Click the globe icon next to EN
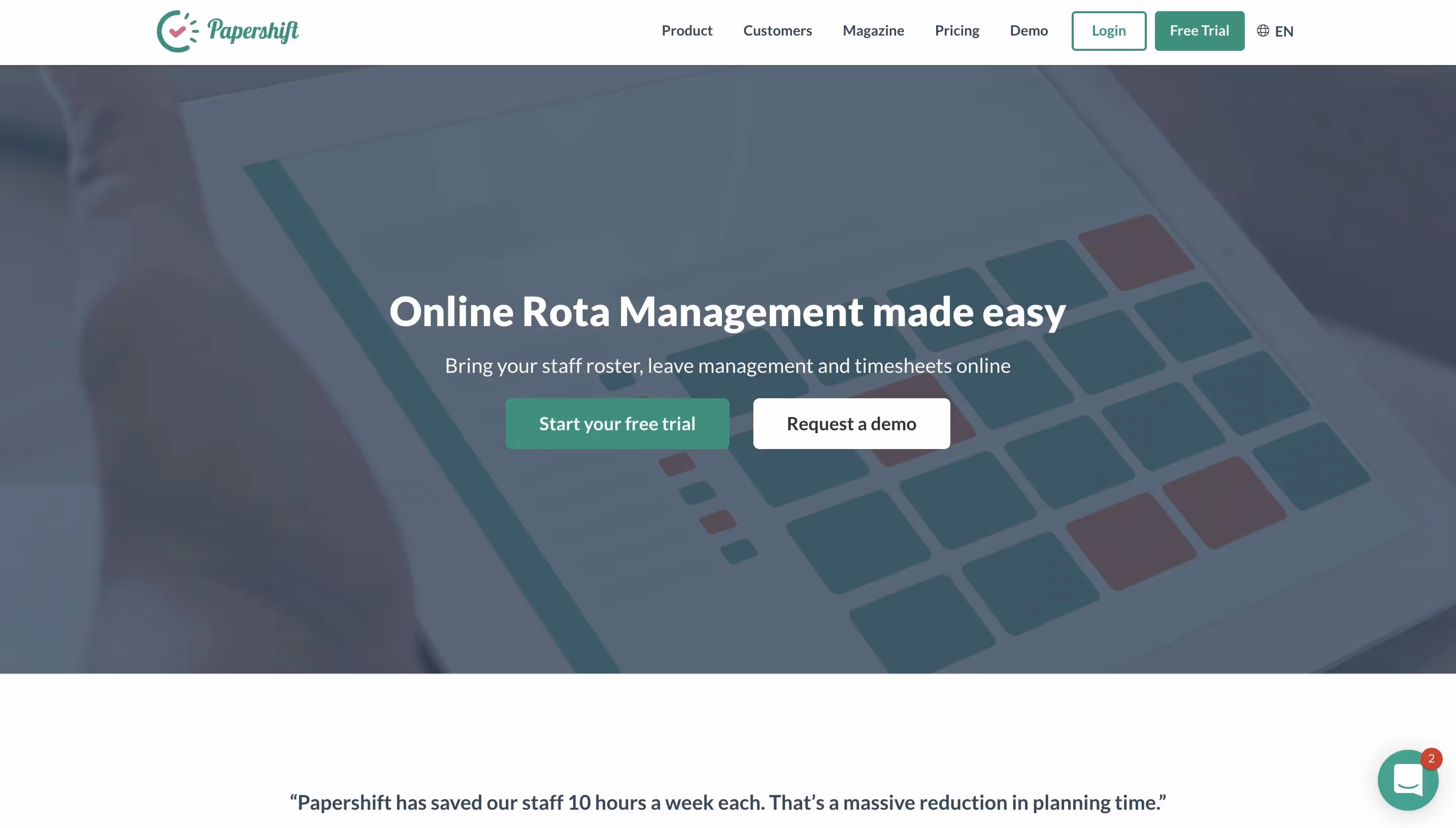This screenshot has height=828, width=1456. [1263, 31]
